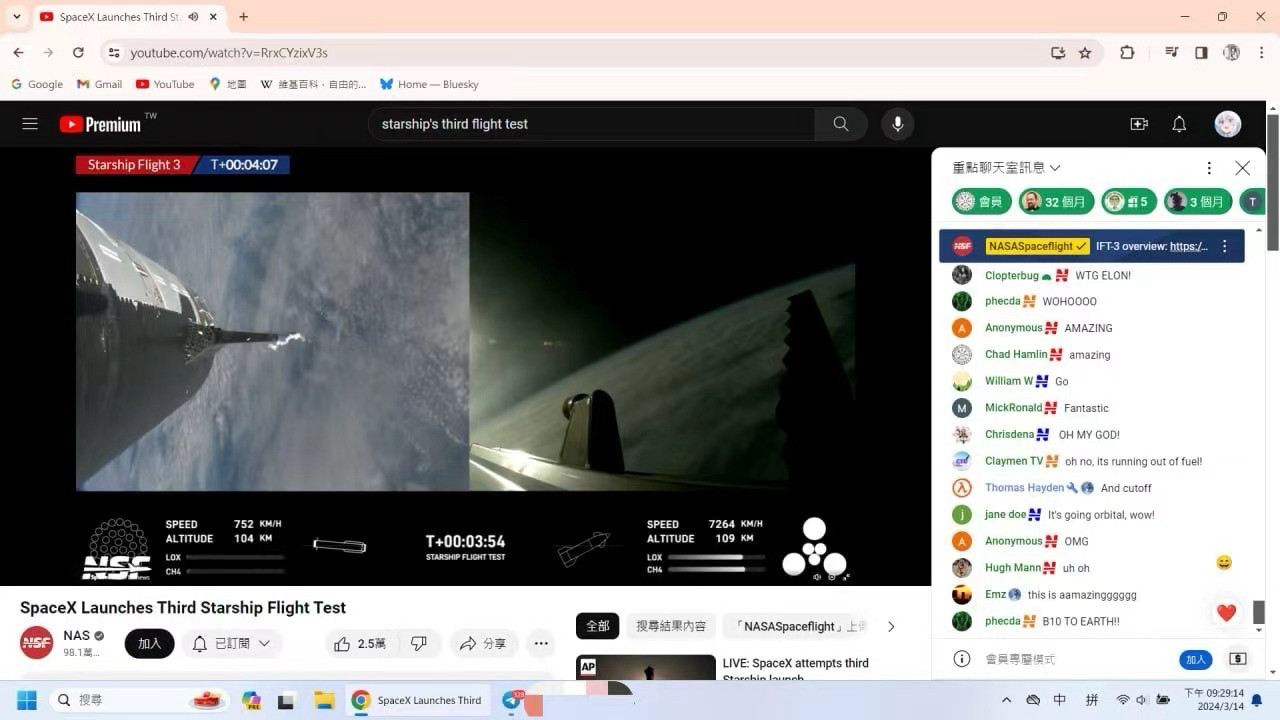Share the video with 分享 button
This screenshot has height=720, width=1280.
coord(483,643)
